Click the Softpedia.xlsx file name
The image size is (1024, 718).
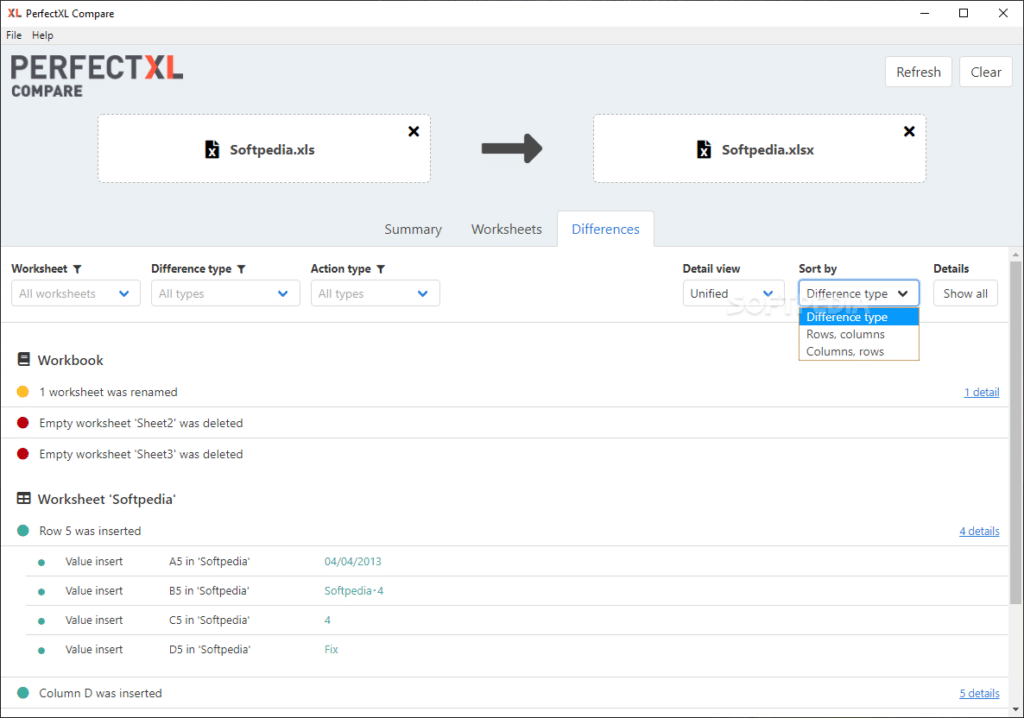(767, 150)
